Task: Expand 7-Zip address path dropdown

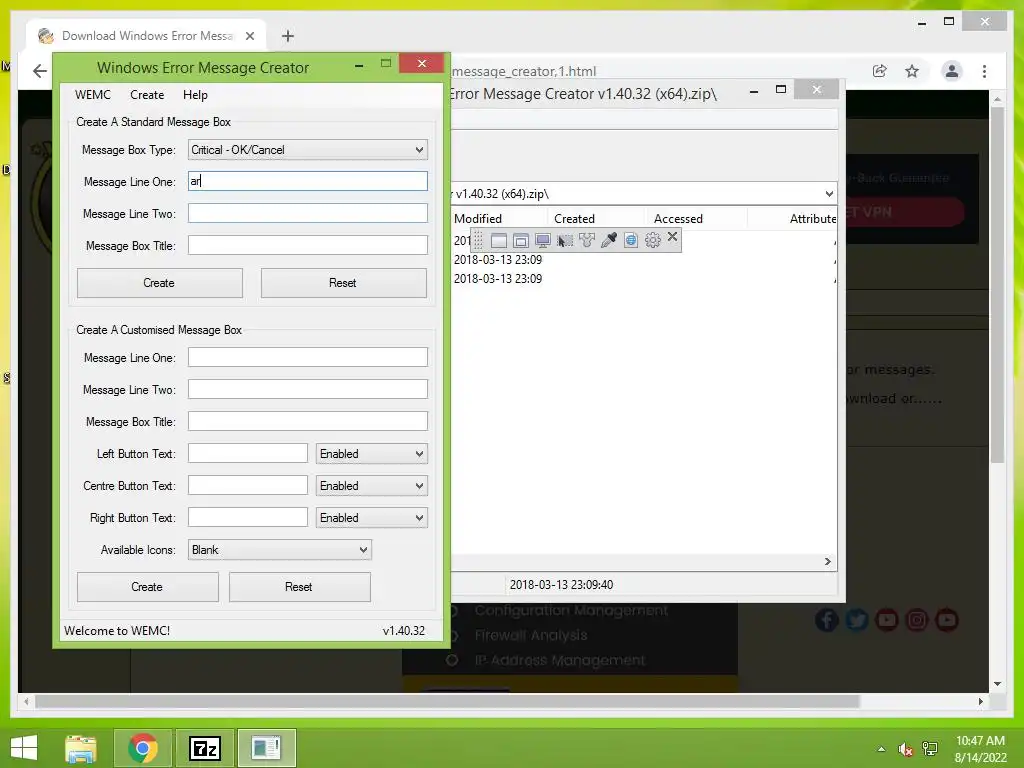Action: tap(829, 193)
